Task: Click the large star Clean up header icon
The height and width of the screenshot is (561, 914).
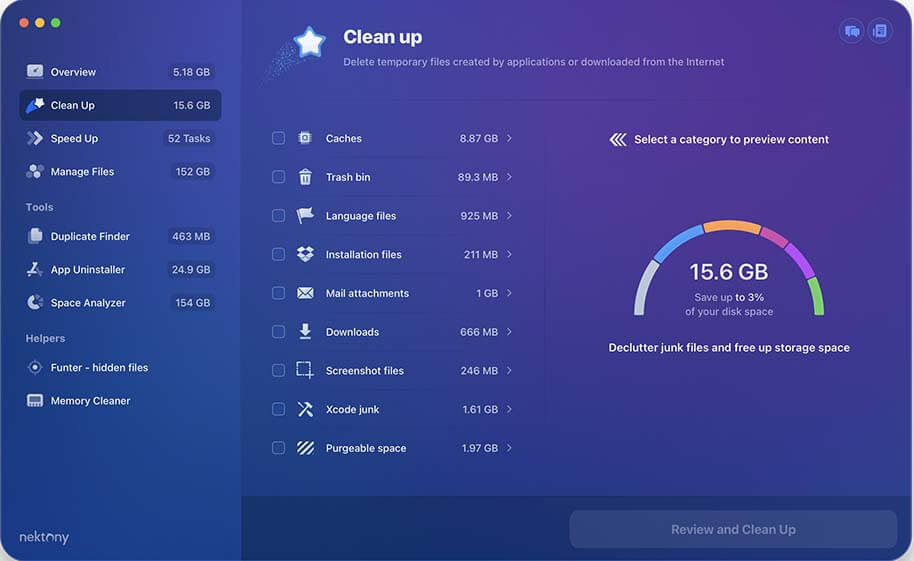Action: coord(309,43)
